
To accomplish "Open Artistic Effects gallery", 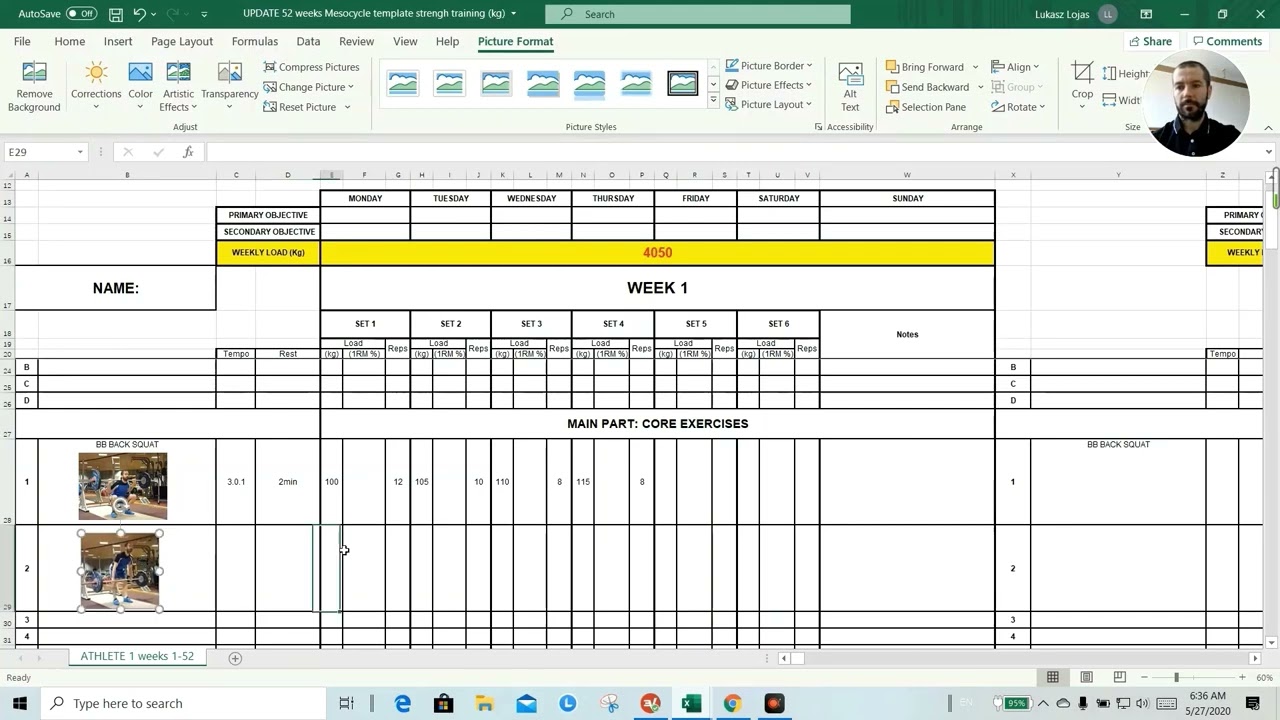I will click(x=179, y=86).
